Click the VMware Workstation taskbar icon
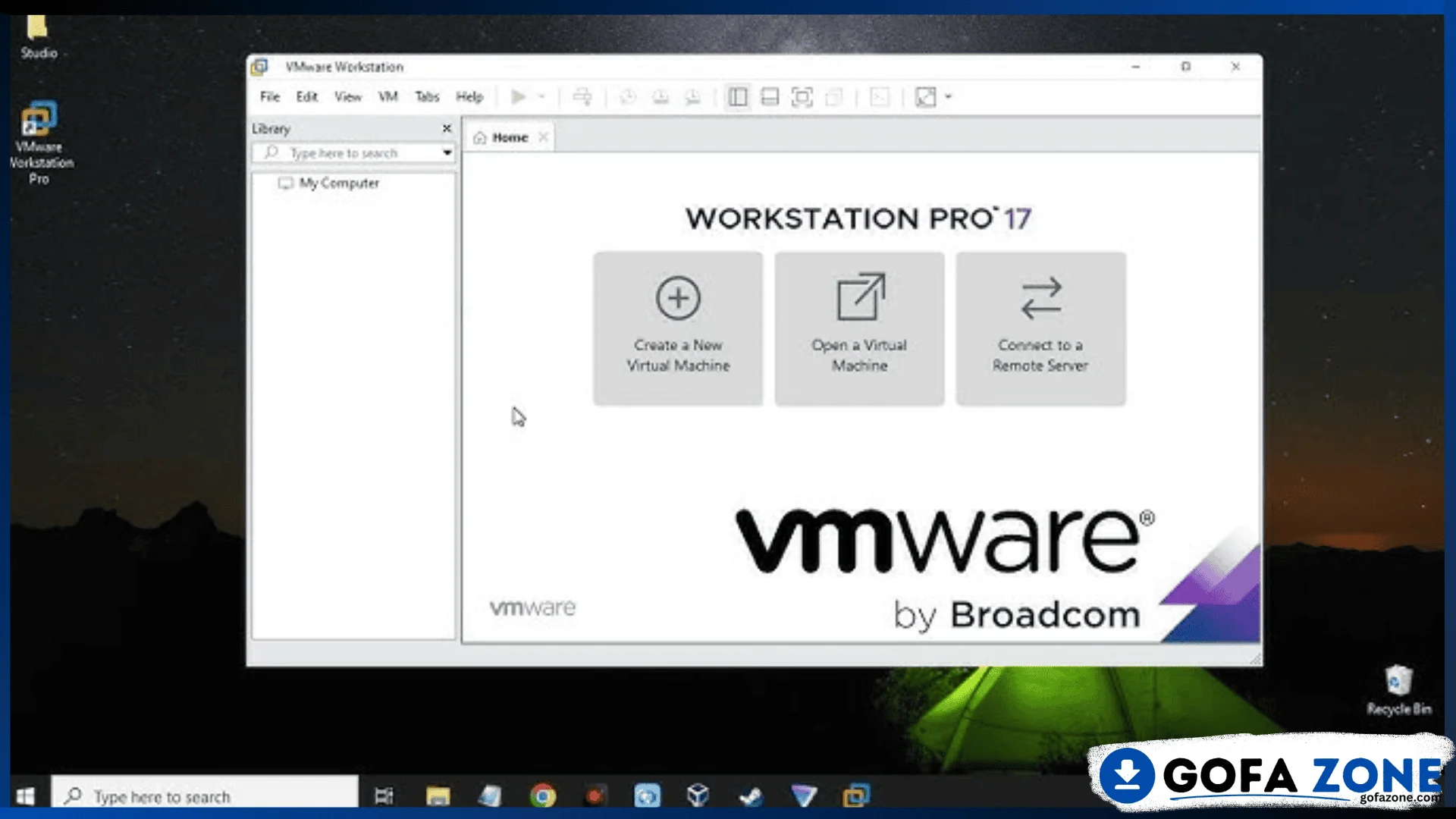This screenshot has height=819, width=1456. (856, 795)
